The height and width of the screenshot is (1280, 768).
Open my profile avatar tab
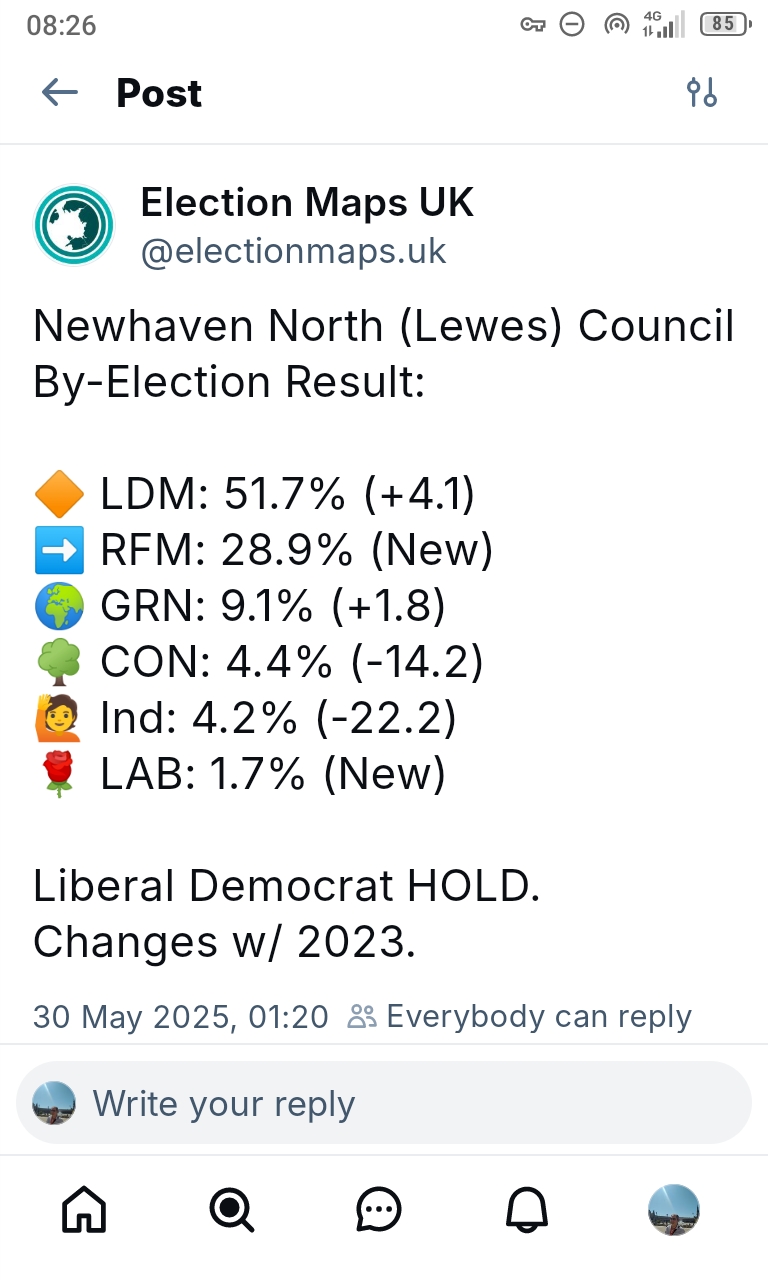[x=674, y=1211]
